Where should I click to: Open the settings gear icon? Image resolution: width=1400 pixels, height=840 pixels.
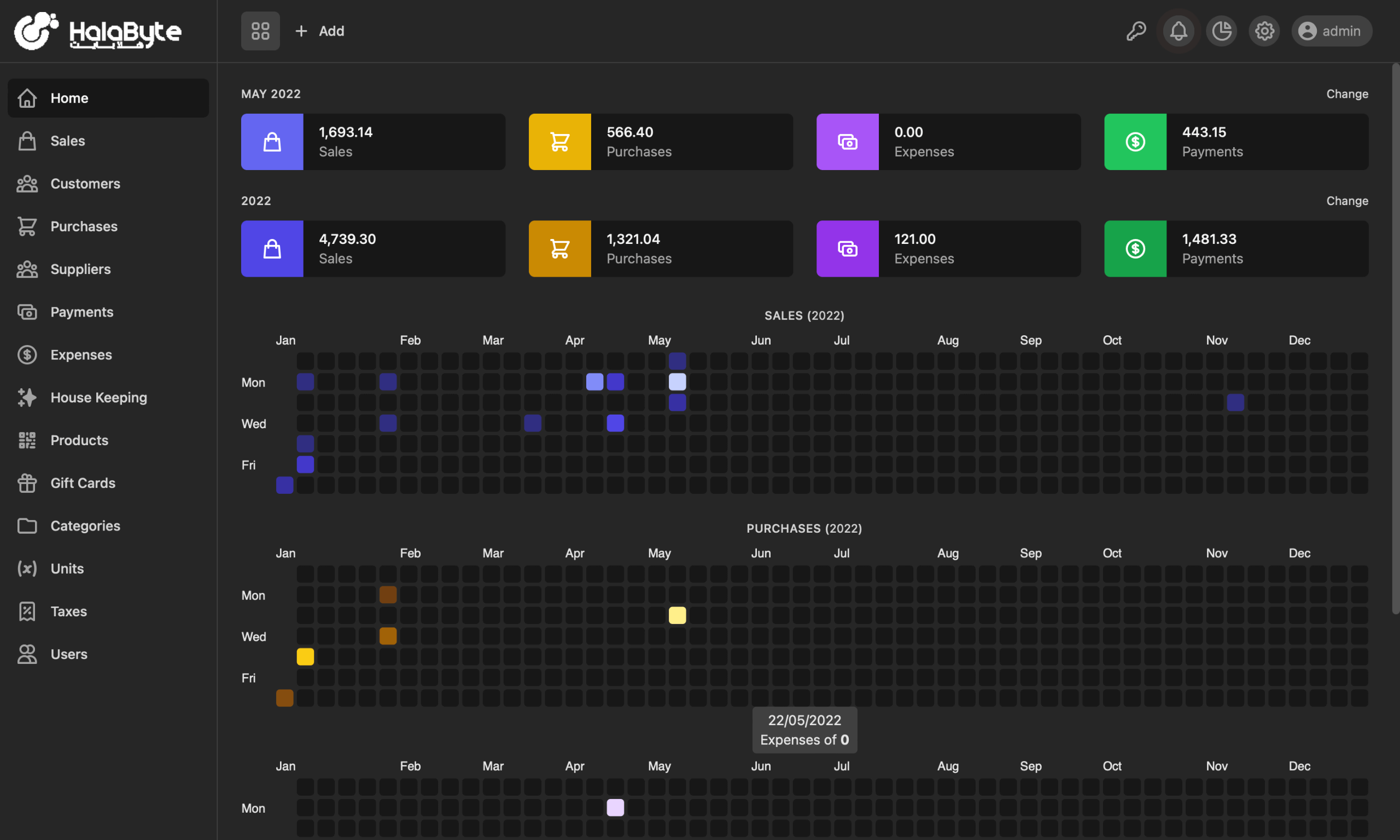tap(1264, 31)
